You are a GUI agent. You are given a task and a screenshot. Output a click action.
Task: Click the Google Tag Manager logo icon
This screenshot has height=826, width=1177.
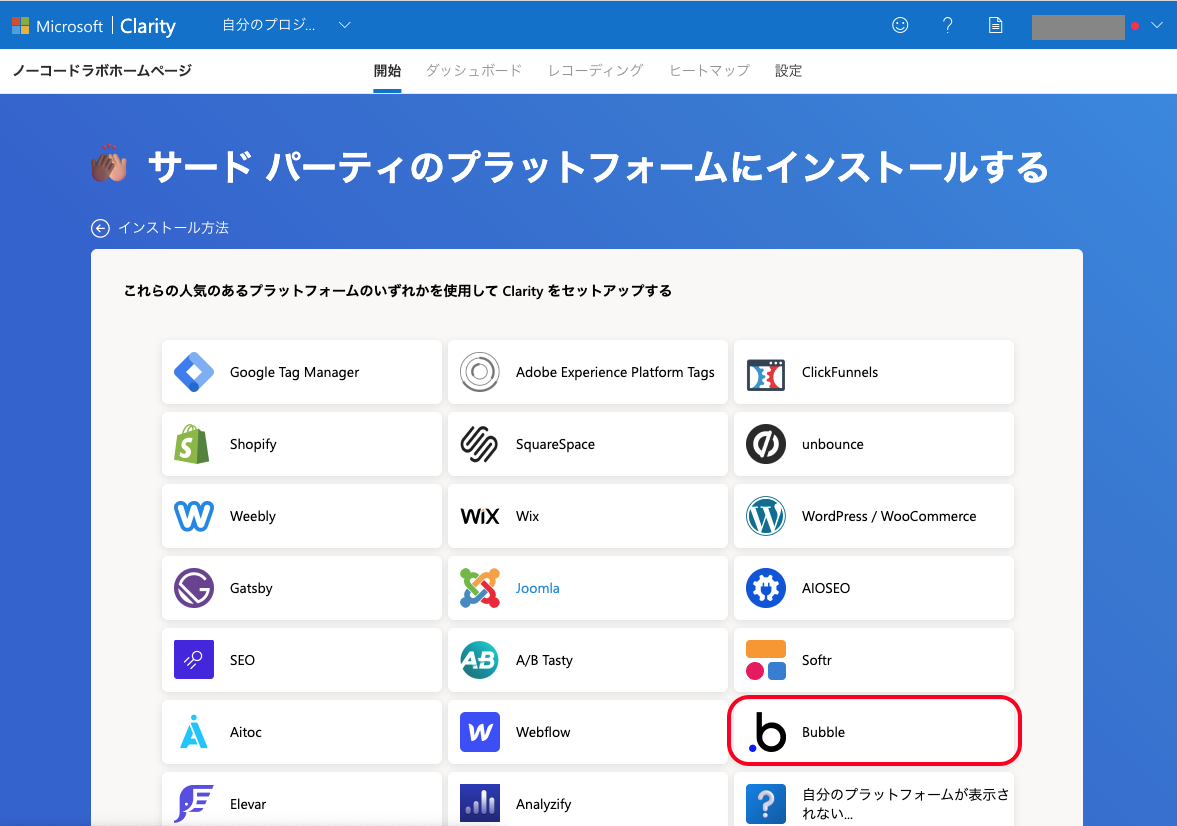tap(194, 372)
